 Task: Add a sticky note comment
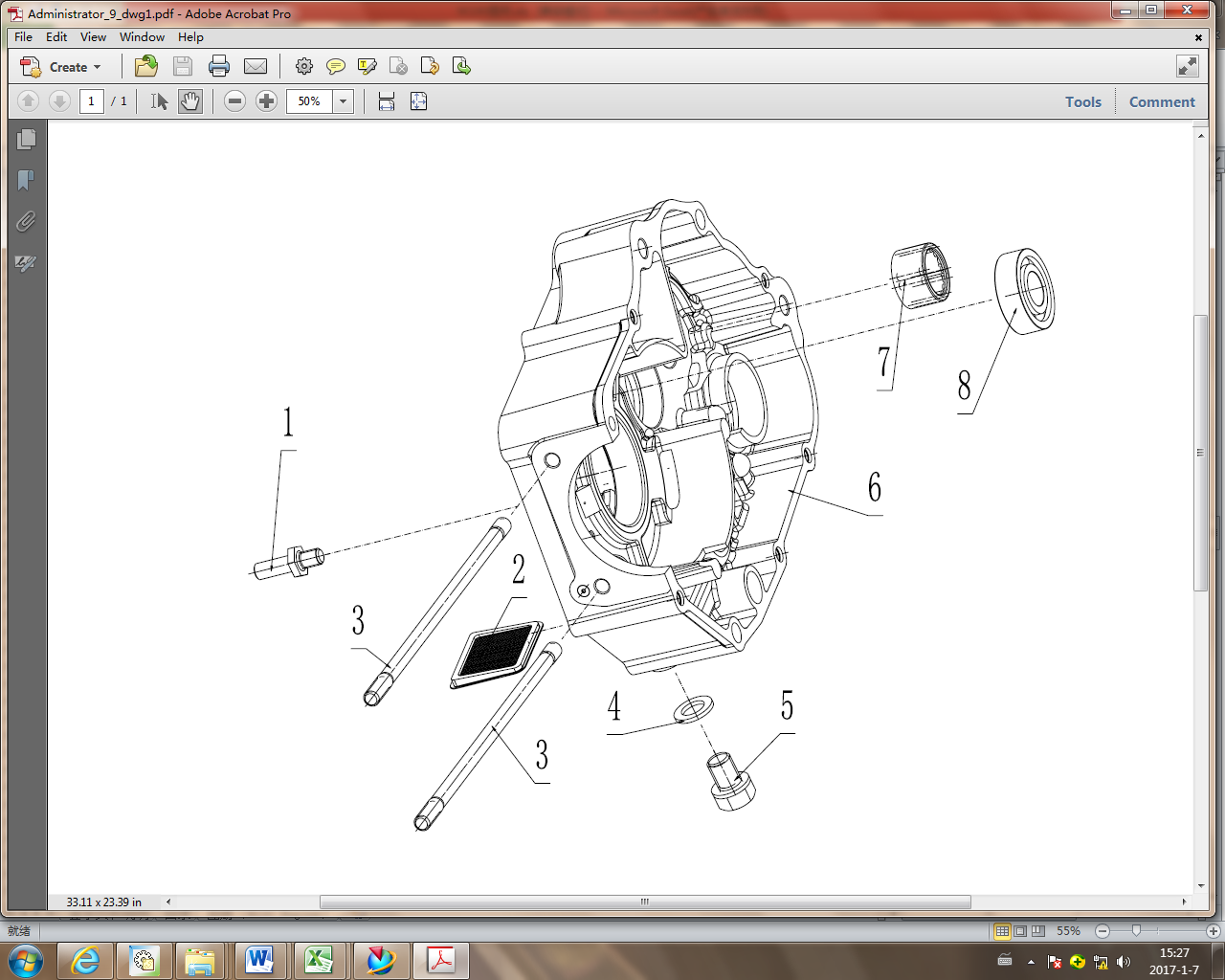336,66
